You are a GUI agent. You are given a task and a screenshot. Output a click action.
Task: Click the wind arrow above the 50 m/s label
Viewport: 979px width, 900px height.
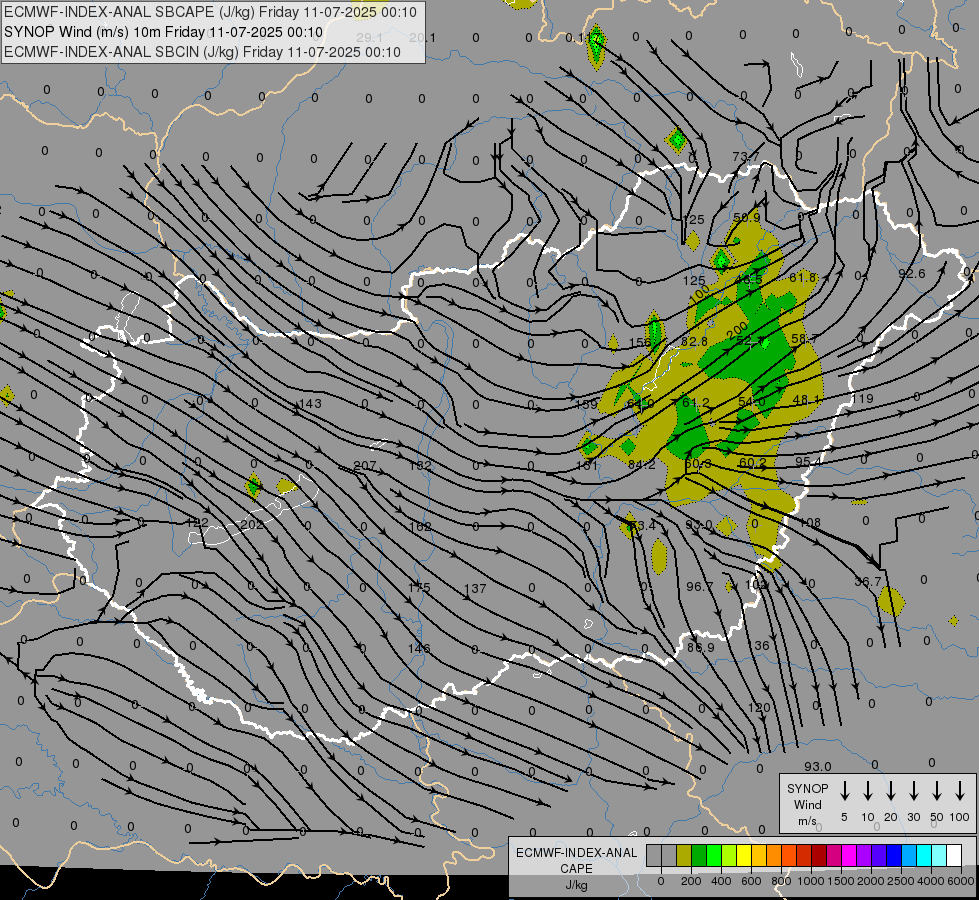click(937, 791)
